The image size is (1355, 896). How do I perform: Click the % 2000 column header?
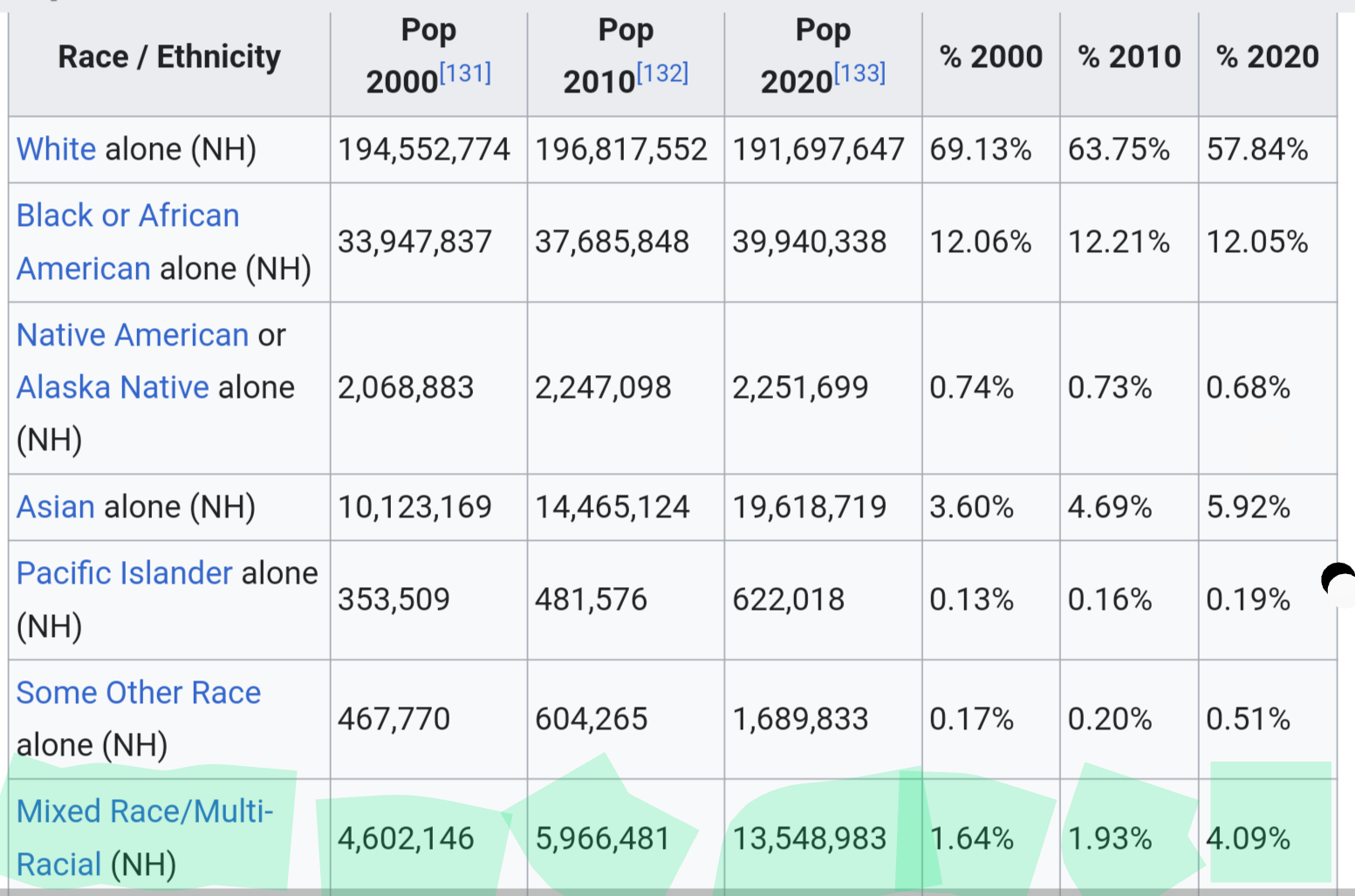coord(991,57)
